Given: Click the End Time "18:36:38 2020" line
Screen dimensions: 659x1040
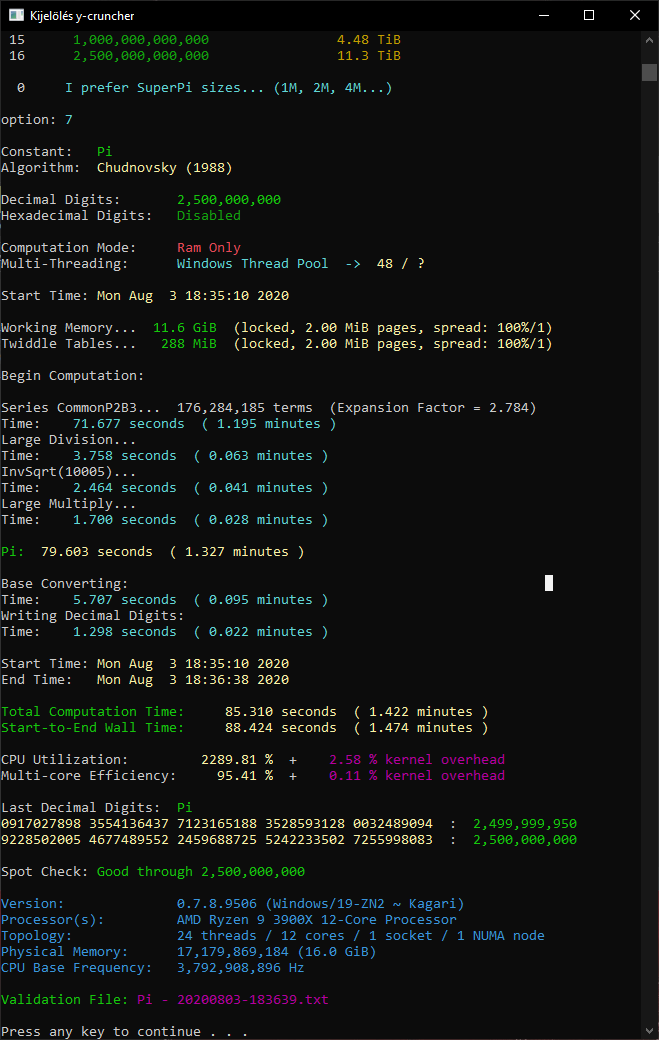Looking at the screenshot, I should 145,680.
